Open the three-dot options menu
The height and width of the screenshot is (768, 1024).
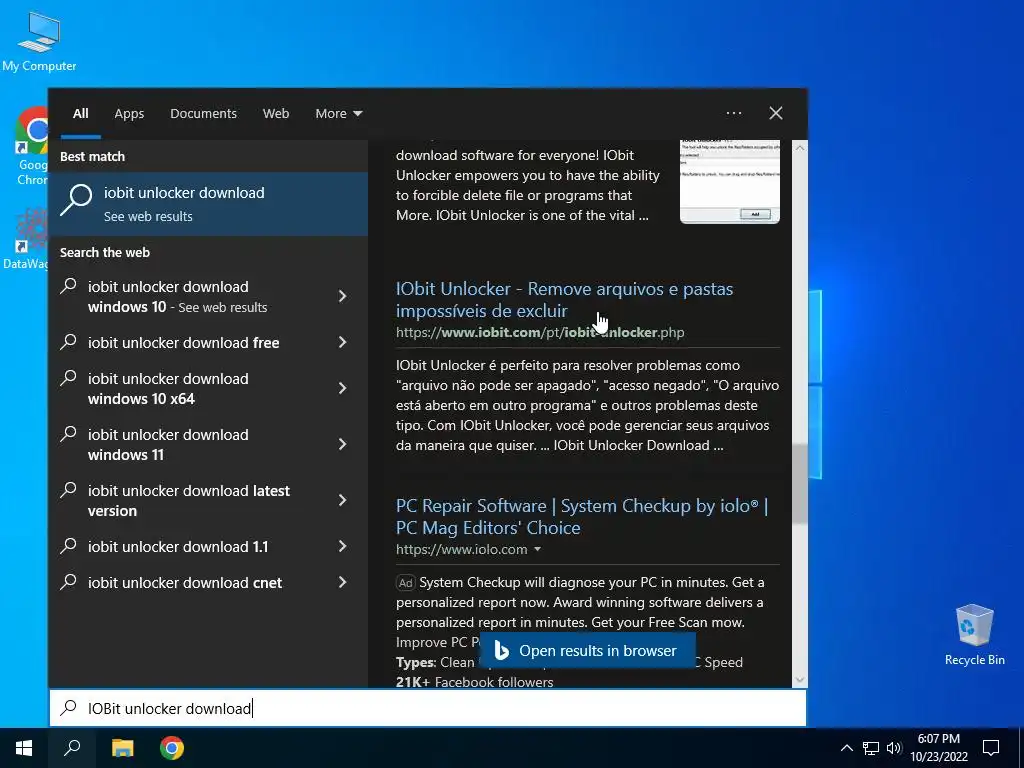734,113
